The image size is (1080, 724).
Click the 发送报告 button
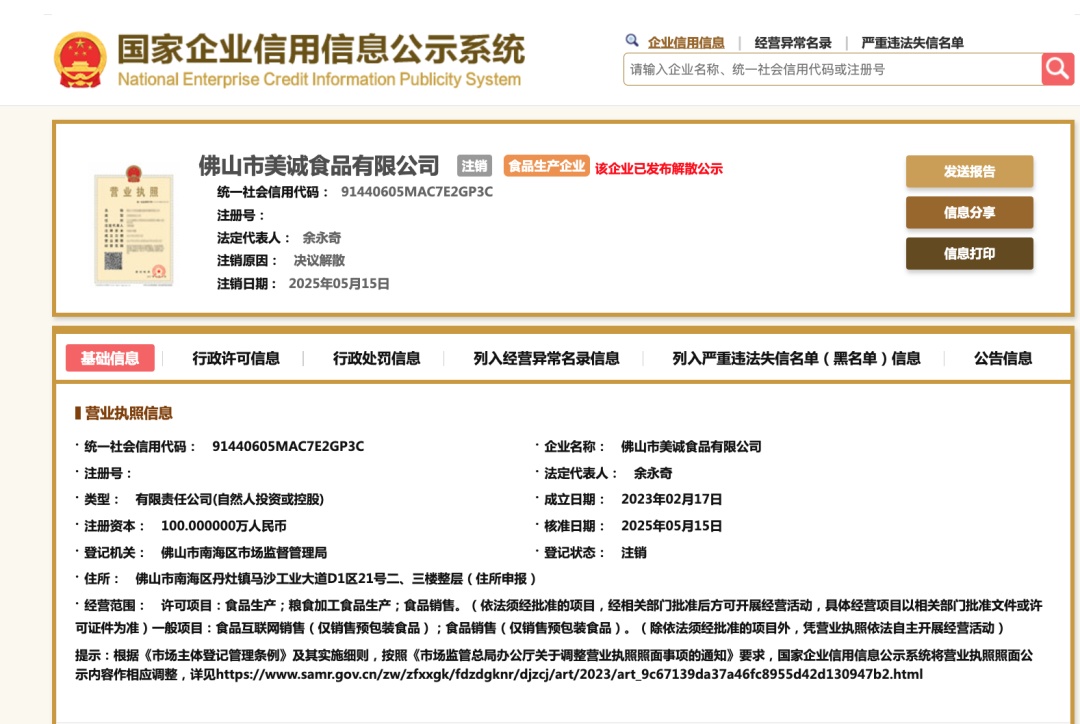tap(969, 171)
